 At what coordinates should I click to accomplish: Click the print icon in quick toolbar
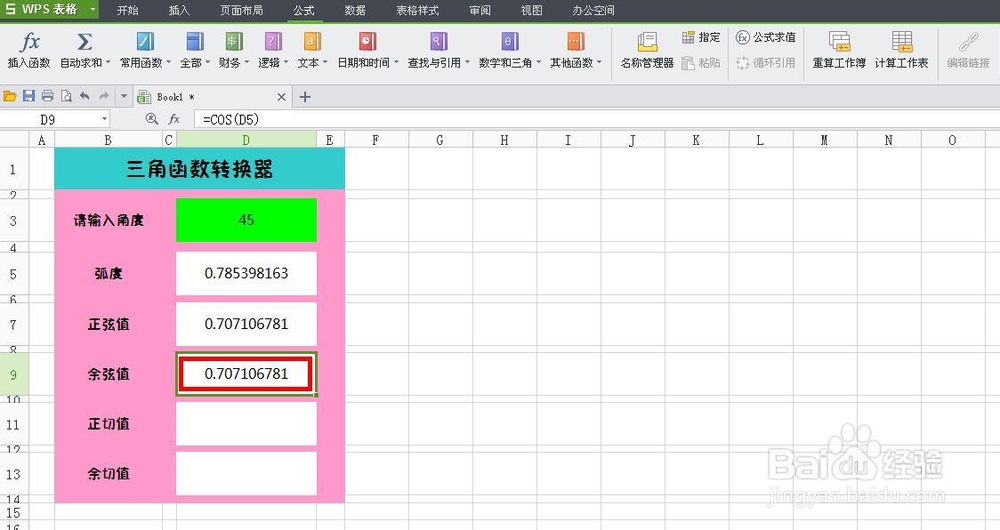(x=47, y=96)
